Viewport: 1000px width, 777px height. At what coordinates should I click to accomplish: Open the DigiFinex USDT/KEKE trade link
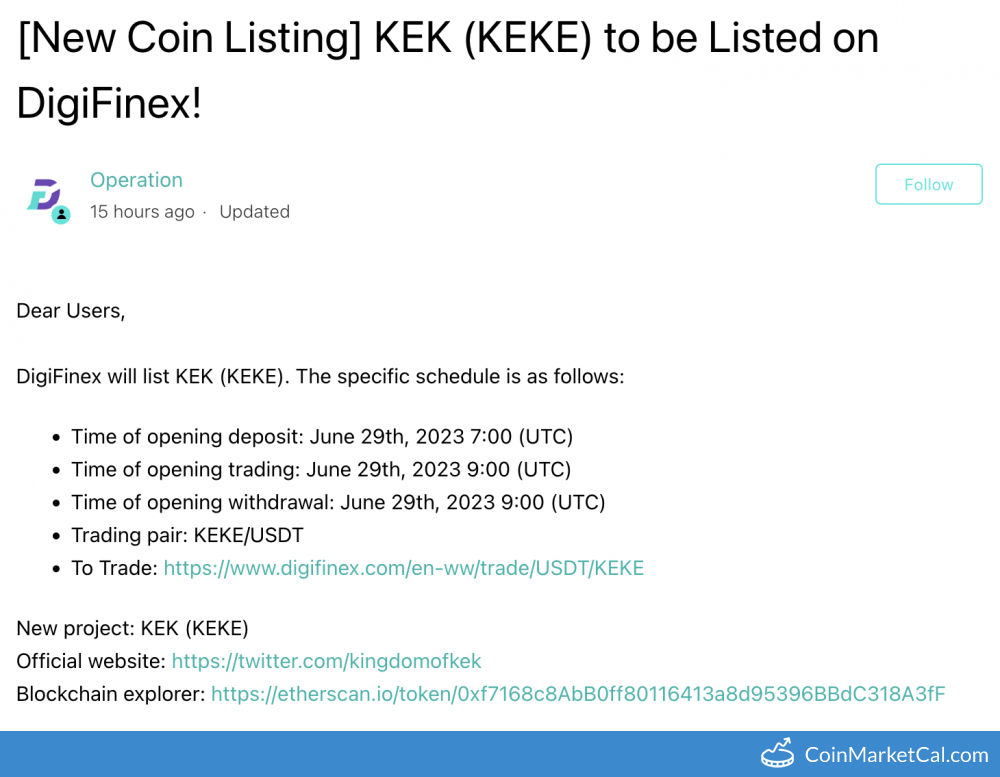click(x=403, y=568)
